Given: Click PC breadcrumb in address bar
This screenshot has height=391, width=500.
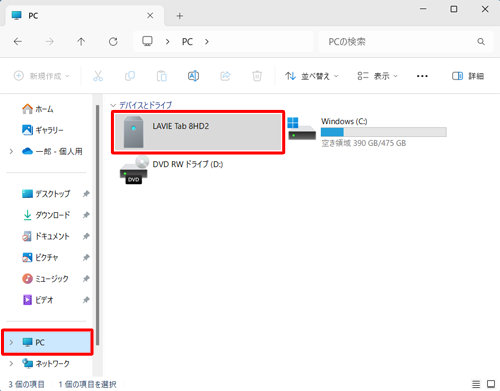Looking at the screenshot, I should point(187,42).
